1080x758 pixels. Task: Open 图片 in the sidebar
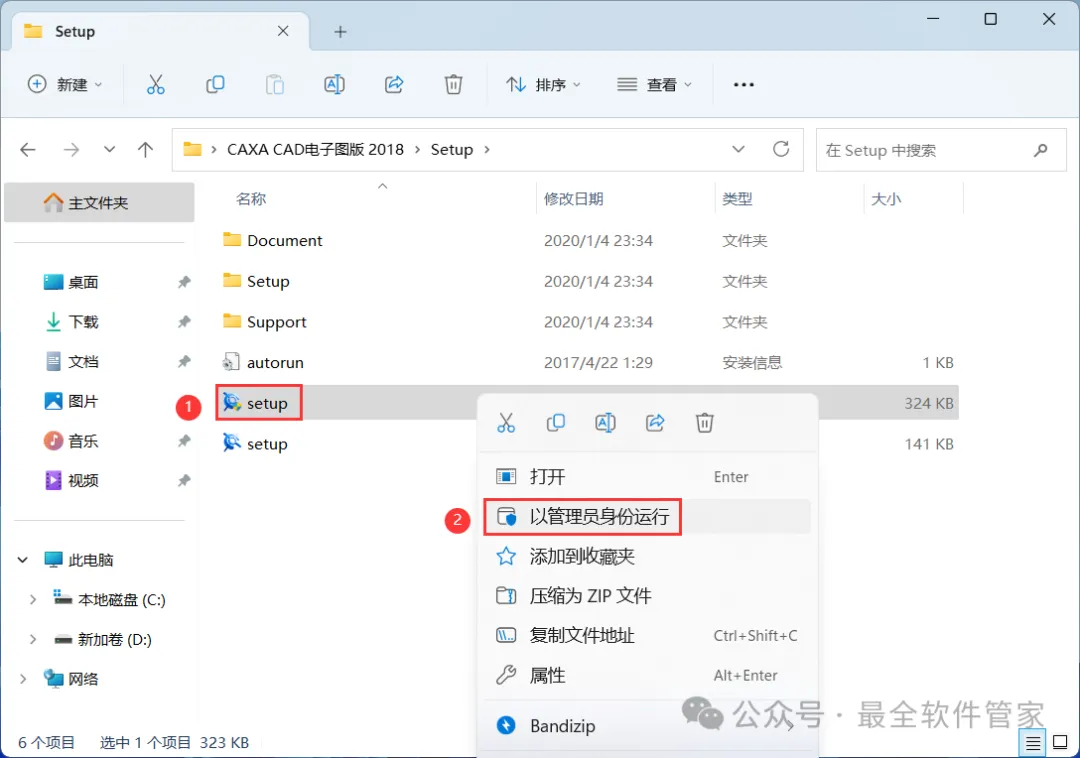coord(83,401)
